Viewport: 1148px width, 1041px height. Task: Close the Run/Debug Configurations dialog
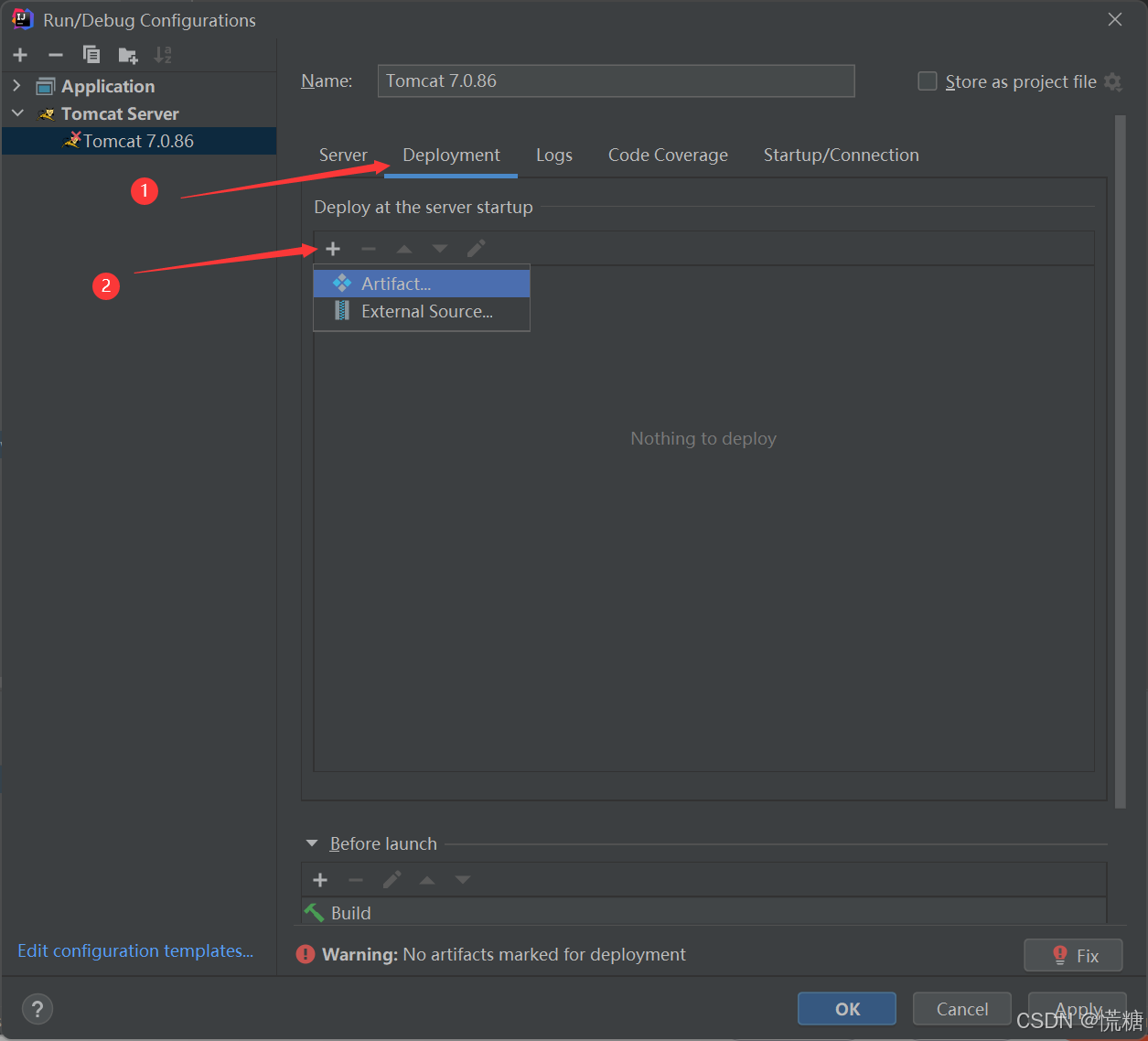(1115, 19)
